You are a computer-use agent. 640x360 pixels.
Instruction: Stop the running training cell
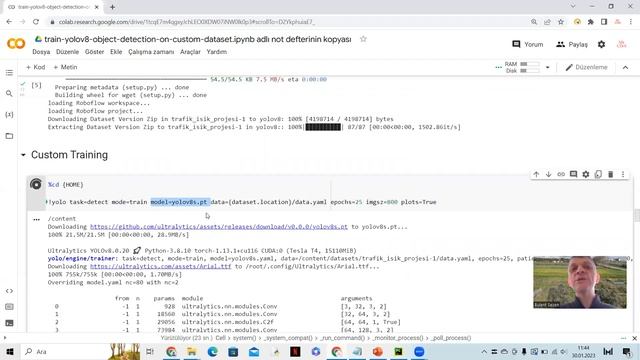pyautogui.click(x=36, y=184)
